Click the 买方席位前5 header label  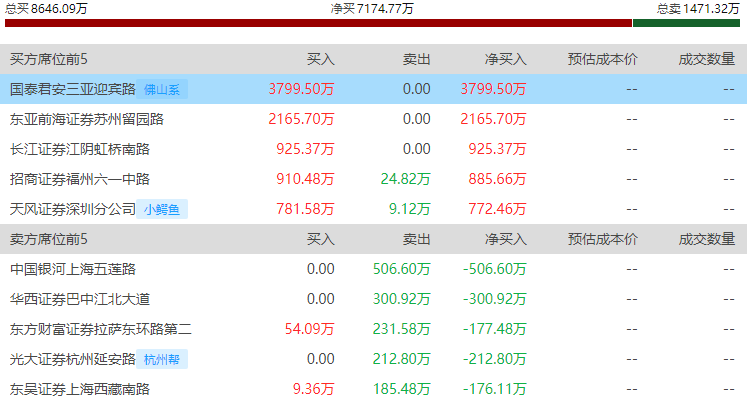(49, 59)
